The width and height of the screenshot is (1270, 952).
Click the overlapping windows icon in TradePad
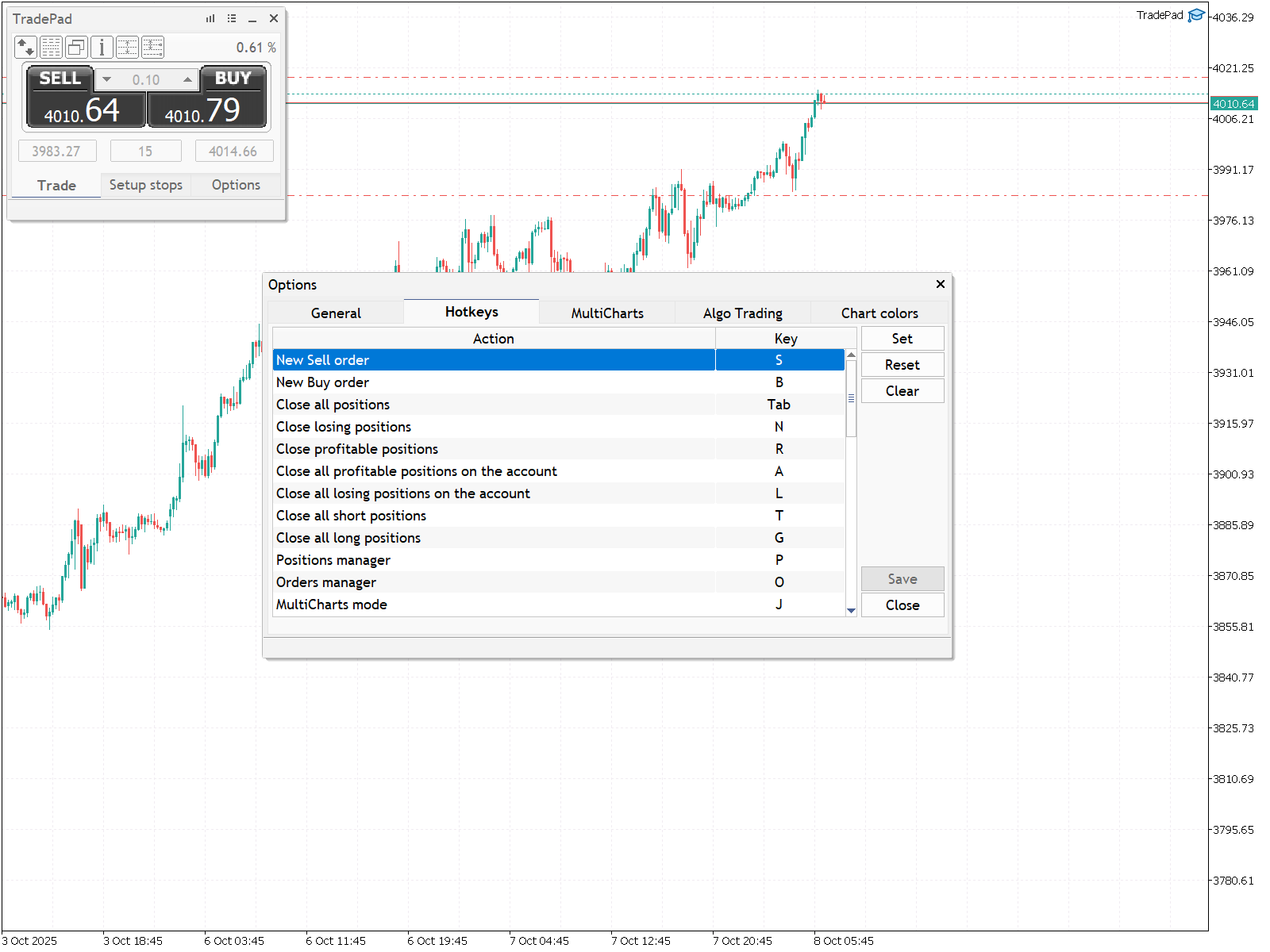tap(76, 48)
